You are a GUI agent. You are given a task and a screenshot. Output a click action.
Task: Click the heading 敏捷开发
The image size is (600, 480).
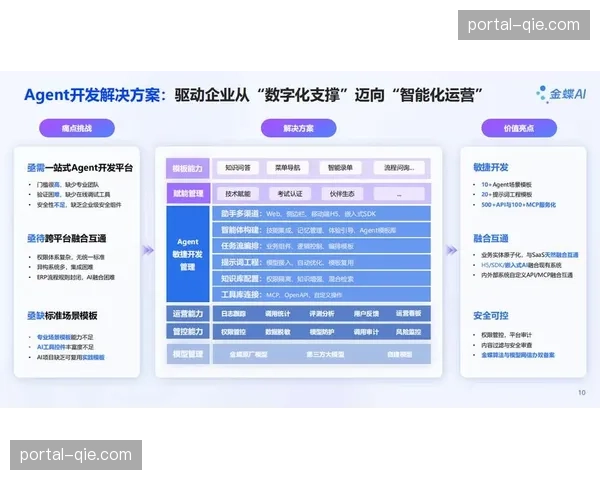491,167
